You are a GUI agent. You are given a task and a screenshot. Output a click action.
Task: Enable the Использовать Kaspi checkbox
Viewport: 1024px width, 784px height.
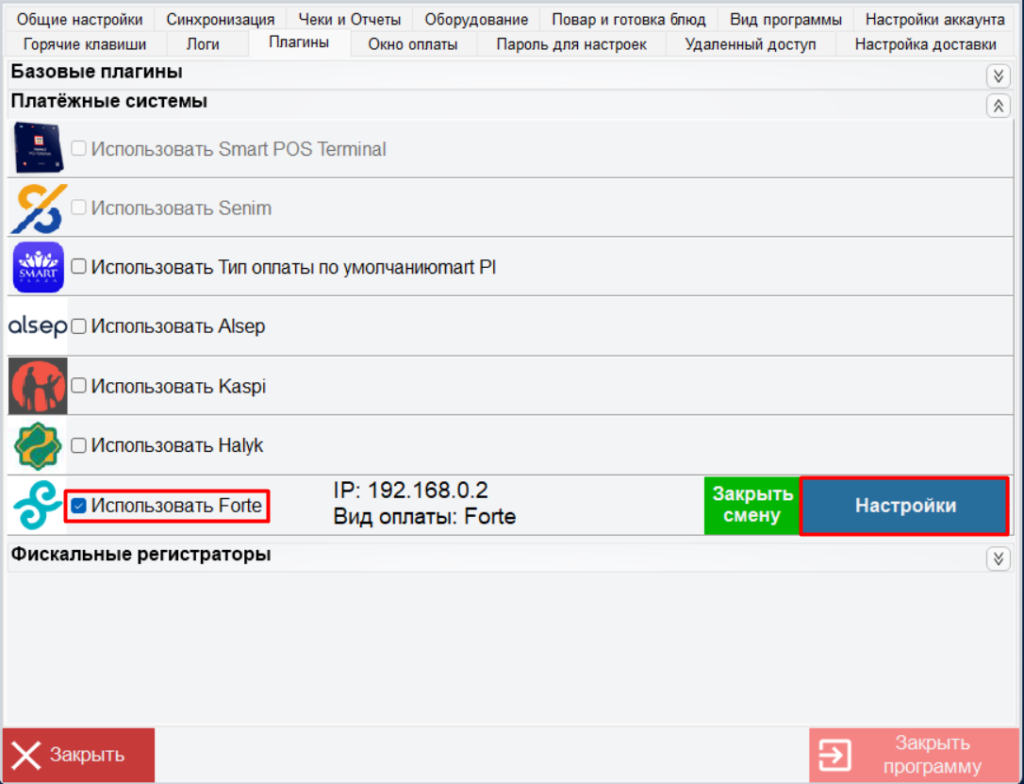[78, 386]
